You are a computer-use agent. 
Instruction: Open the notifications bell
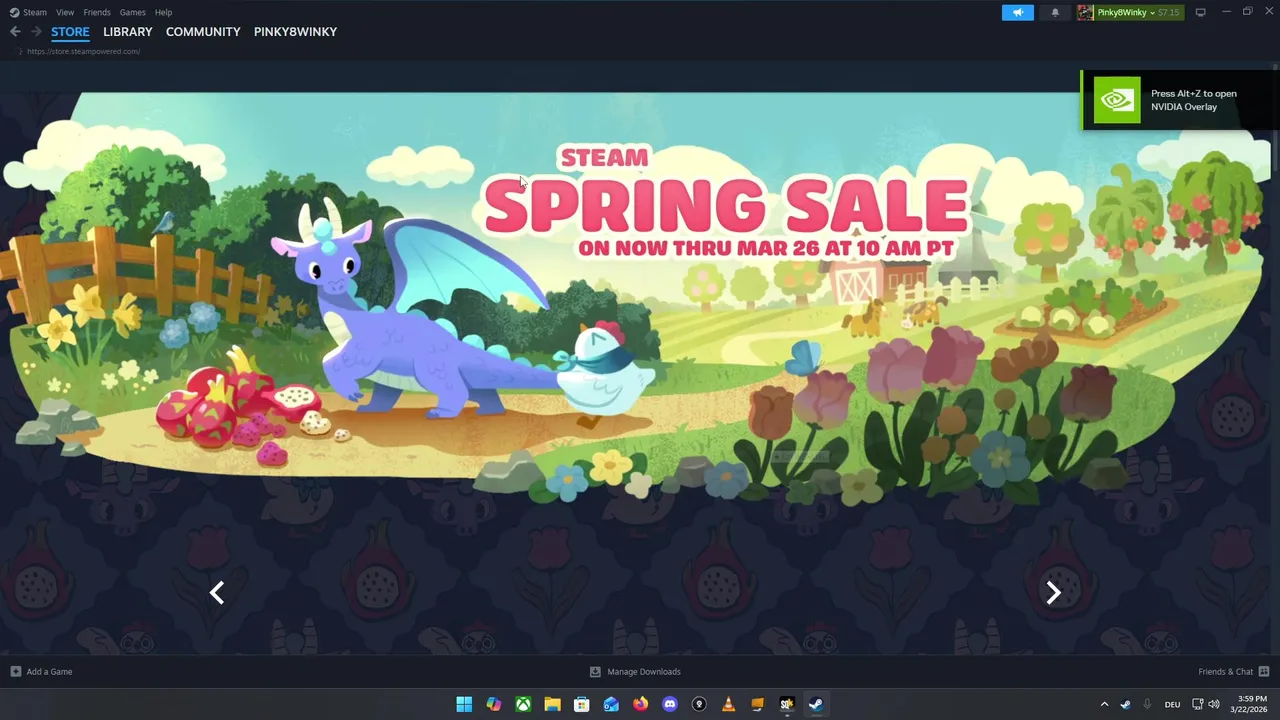[1055, 12]
